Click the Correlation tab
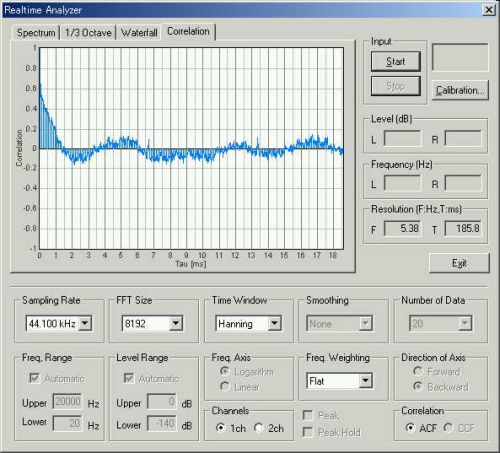 [x=188, y=31]
